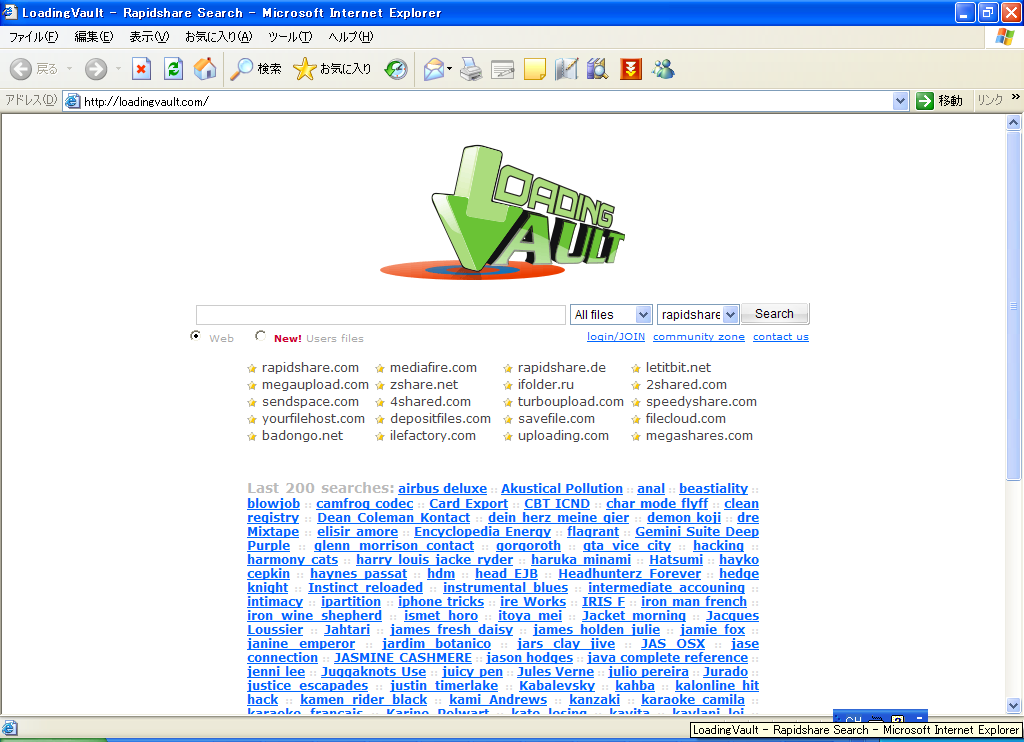Click the Windows flag logo icon
This screenshot has height=742, width=1024.
1004,37
